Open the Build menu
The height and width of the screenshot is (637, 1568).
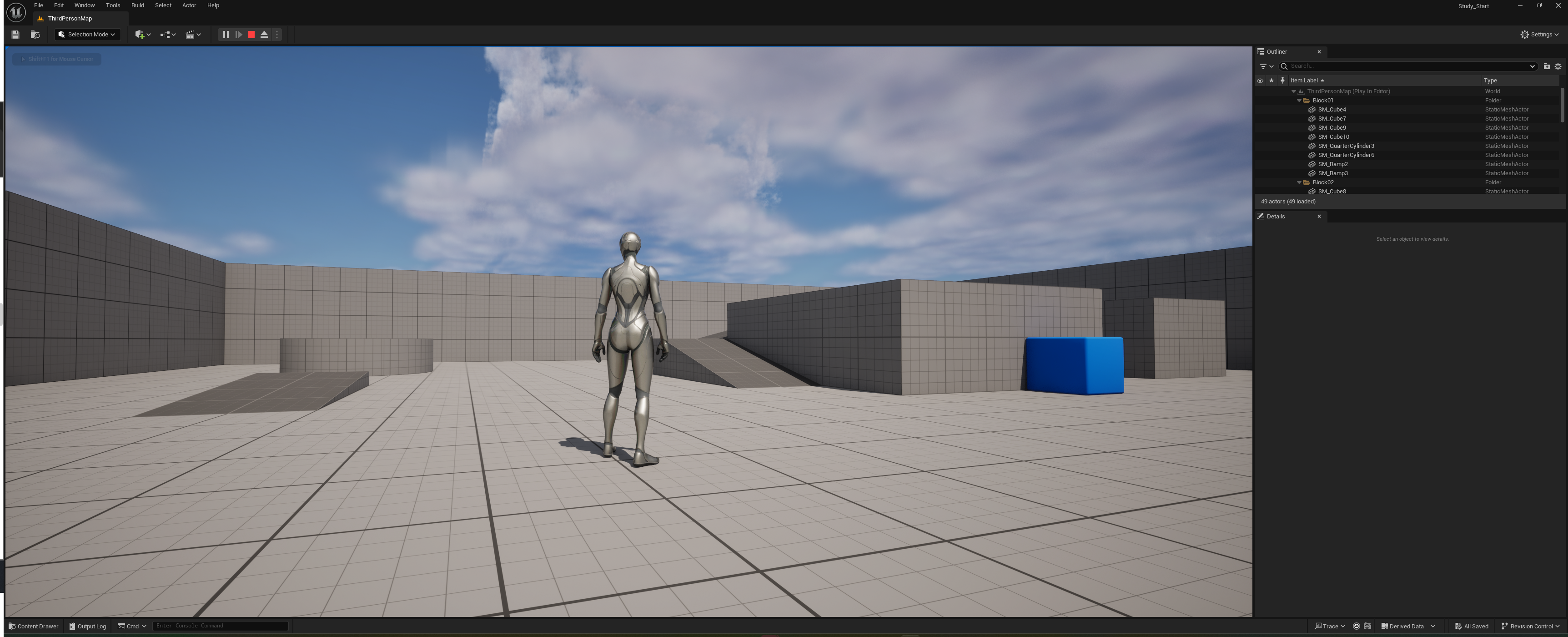coord(138,5)
